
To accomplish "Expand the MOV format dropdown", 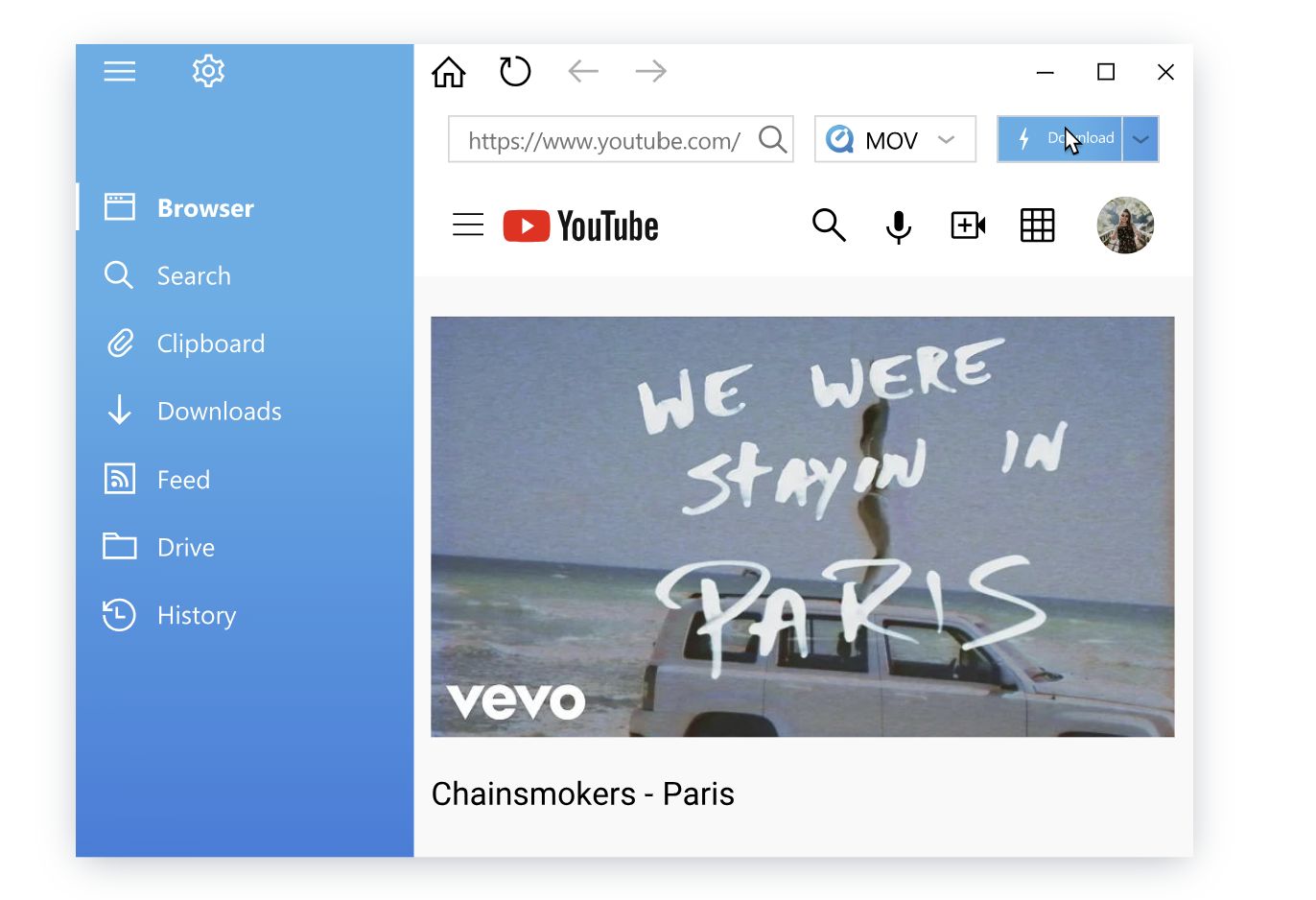I will coord(895,139).
